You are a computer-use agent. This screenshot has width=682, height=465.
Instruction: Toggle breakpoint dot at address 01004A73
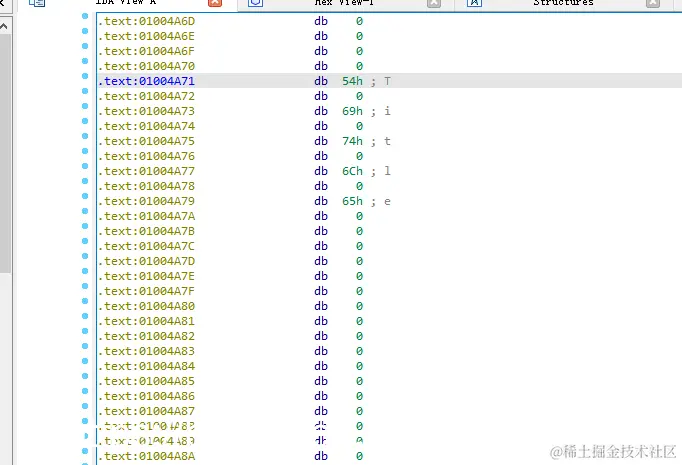pyautogui.click(x=85, y=106)
